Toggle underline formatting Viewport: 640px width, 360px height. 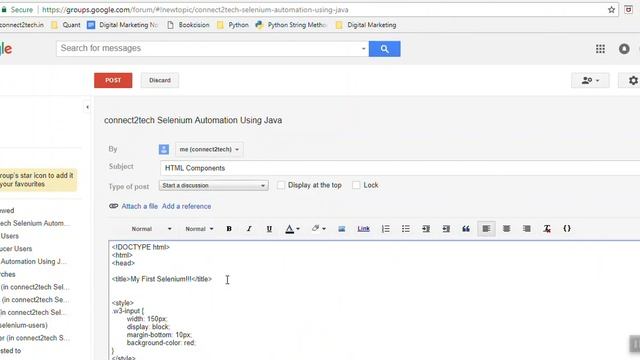pos(269,229)
